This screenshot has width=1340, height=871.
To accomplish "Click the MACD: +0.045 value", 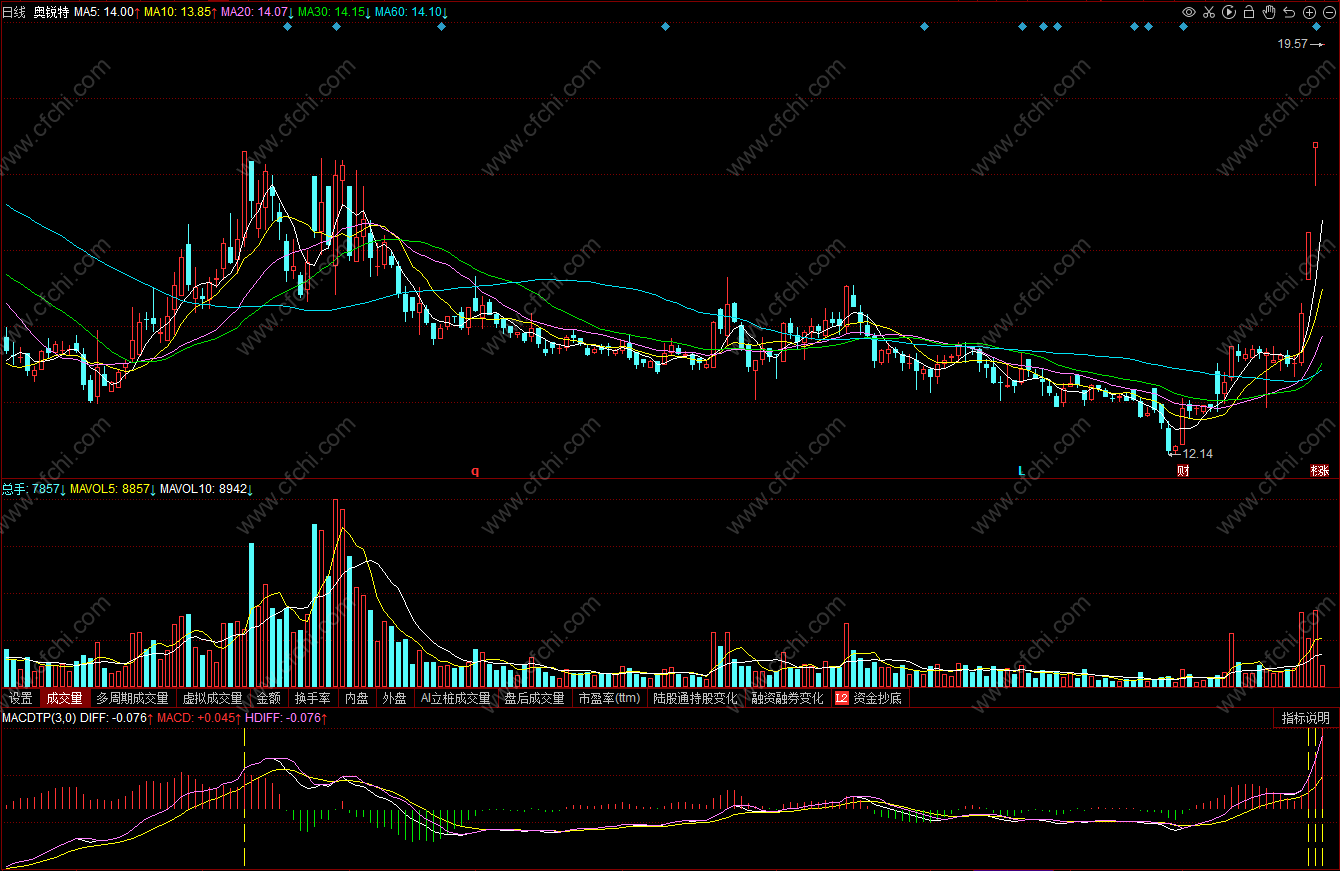I will [198, 718].
